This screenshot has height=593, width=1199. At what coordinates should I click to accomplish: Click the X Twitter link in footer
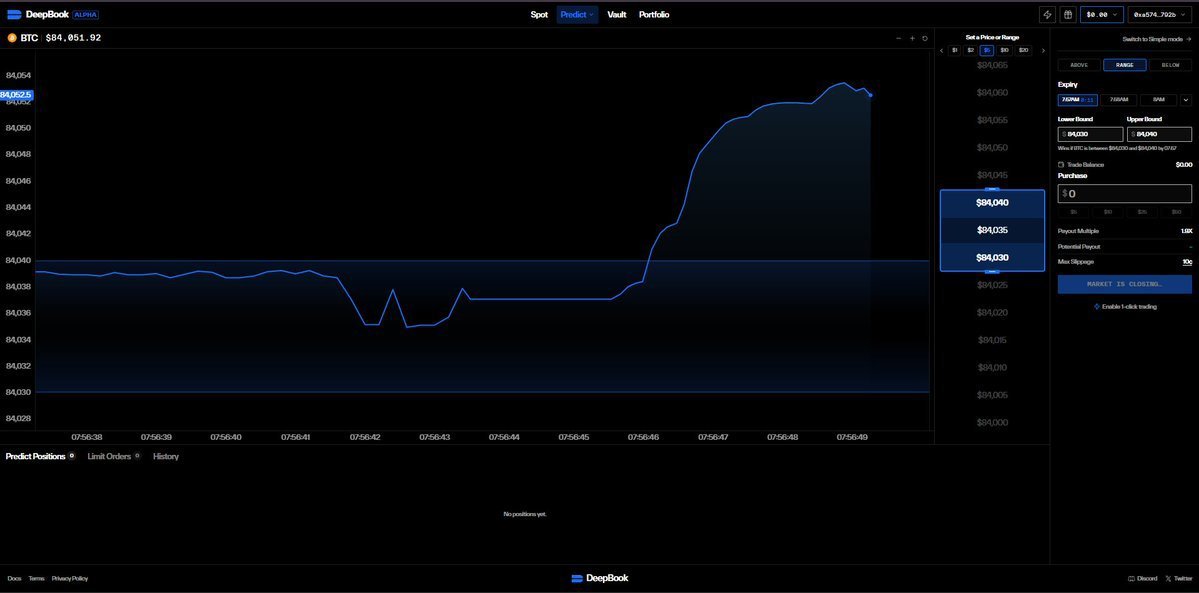(x=1178, y=578)
